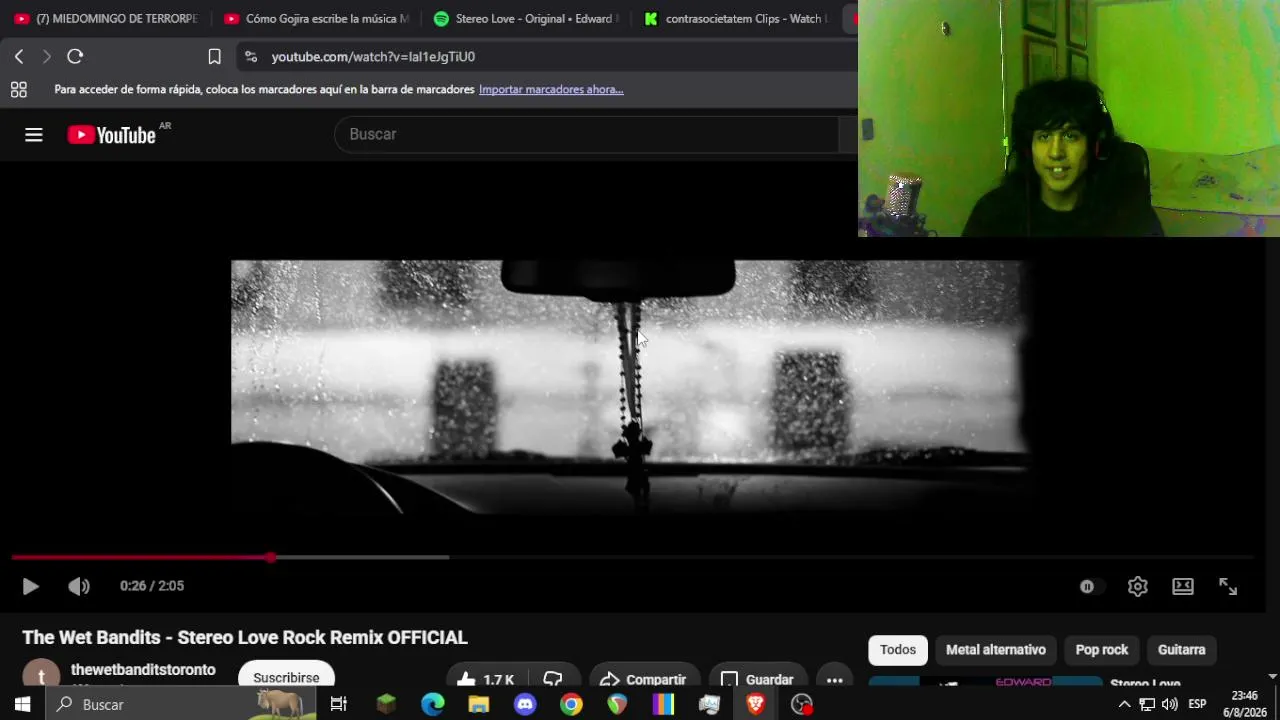Go forward to the next page
Image resolution: width=1280 pixels, height=720 pixels.
pyautogui.click(x=46, y=57)
